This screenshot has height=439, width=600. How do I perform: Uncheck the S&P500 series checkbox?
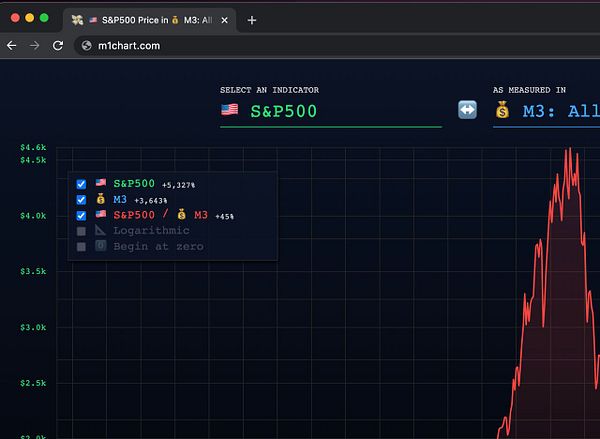[81, 184]
